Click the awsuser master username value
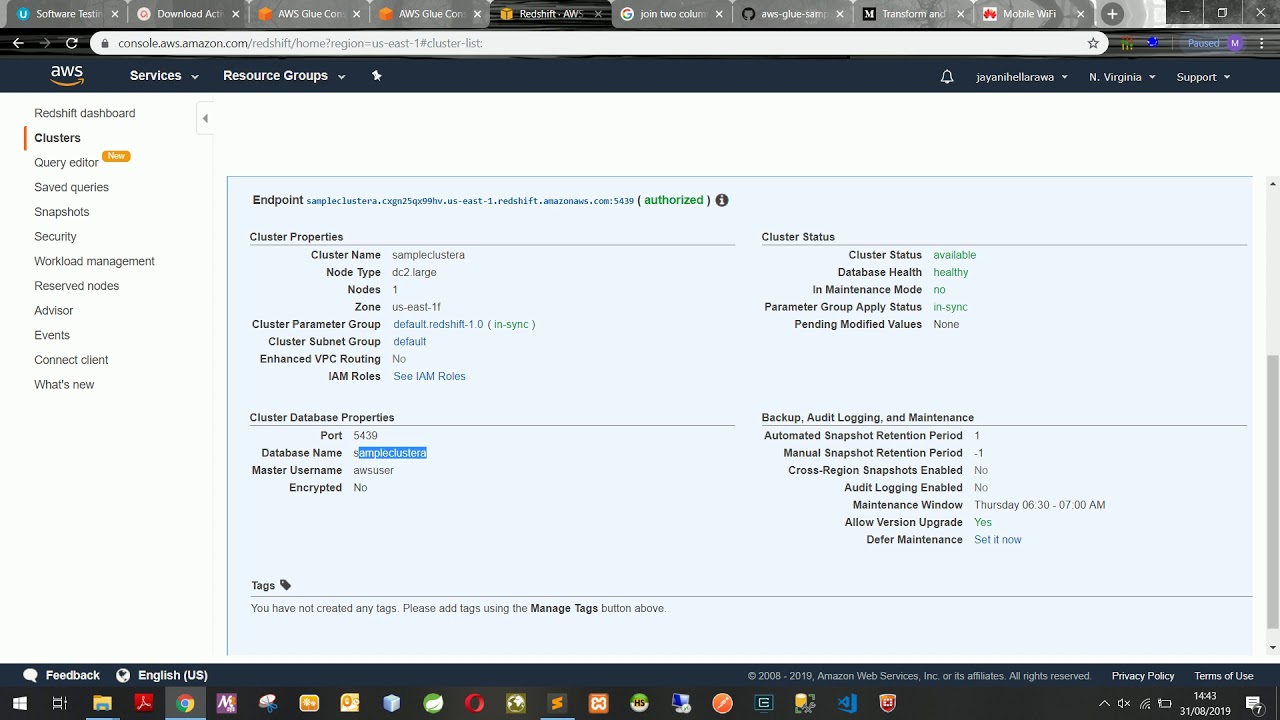1280x720 pixels. point(373,470)
